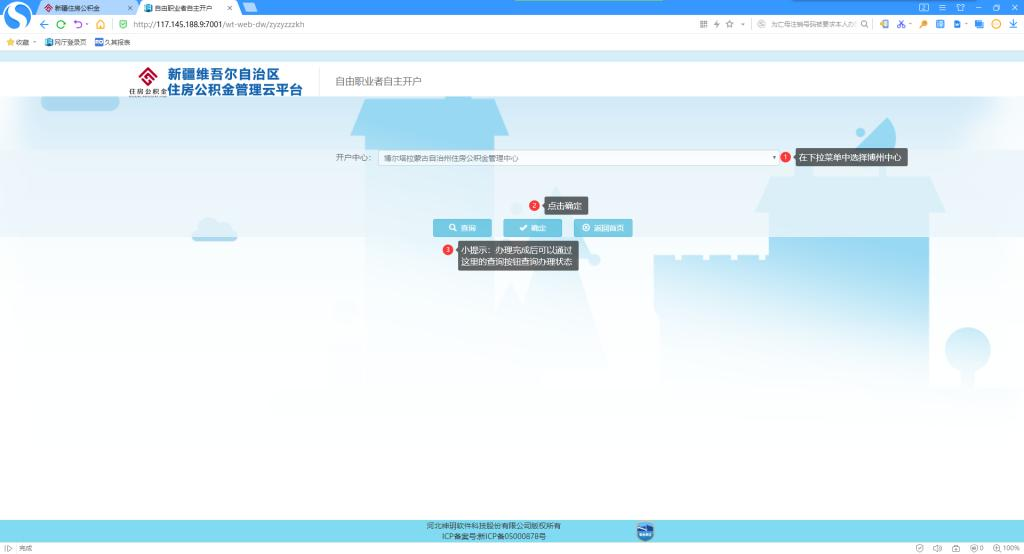Bookmark page with the star icon
1024x554 pixels.
tap(729, 24)
